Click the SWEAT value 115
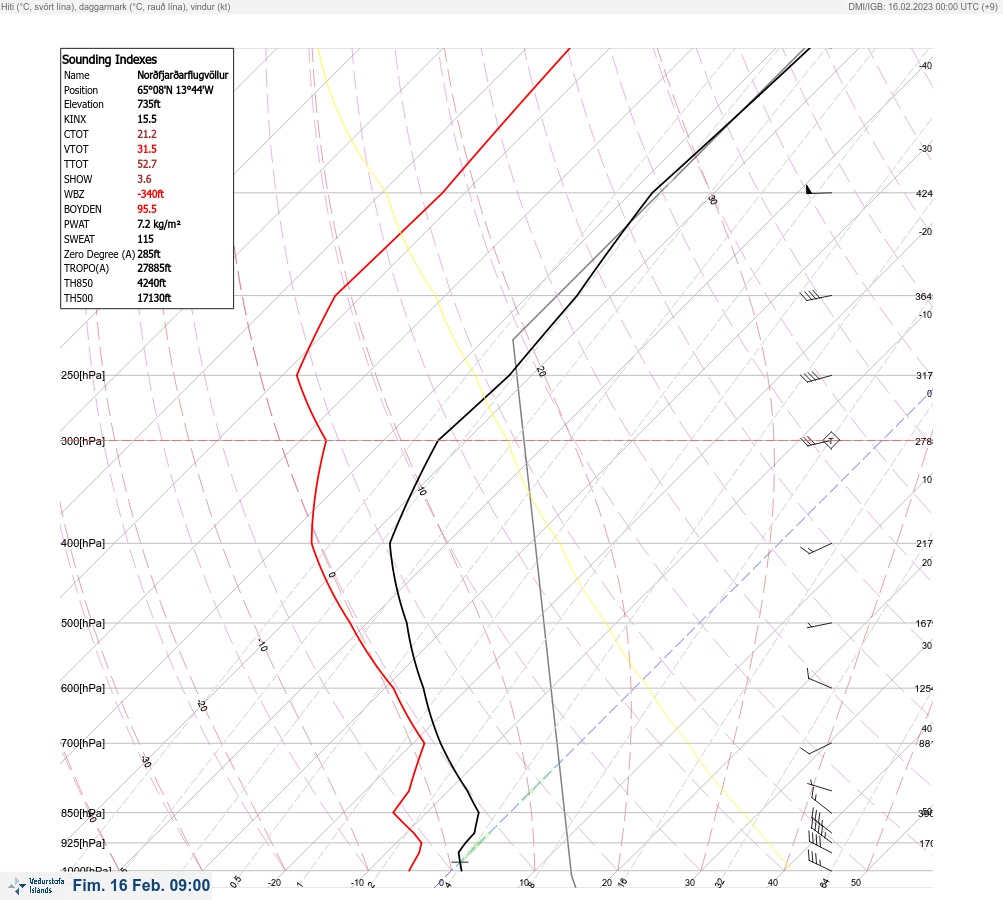The height and width of the screenshot is (900, 1003). (145, 239)
